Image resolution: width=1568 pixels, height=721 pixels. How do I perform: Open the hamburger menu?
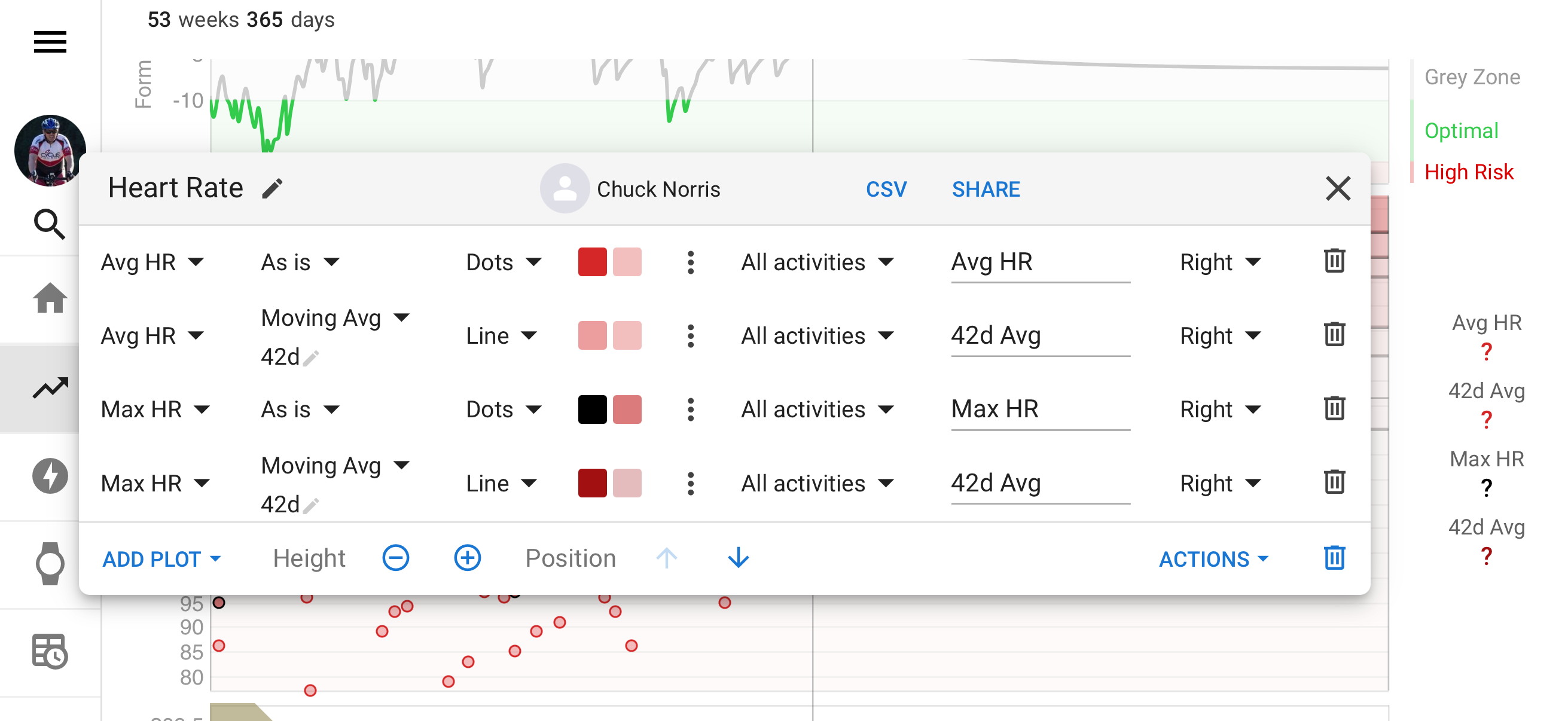(x=50, y=42)
